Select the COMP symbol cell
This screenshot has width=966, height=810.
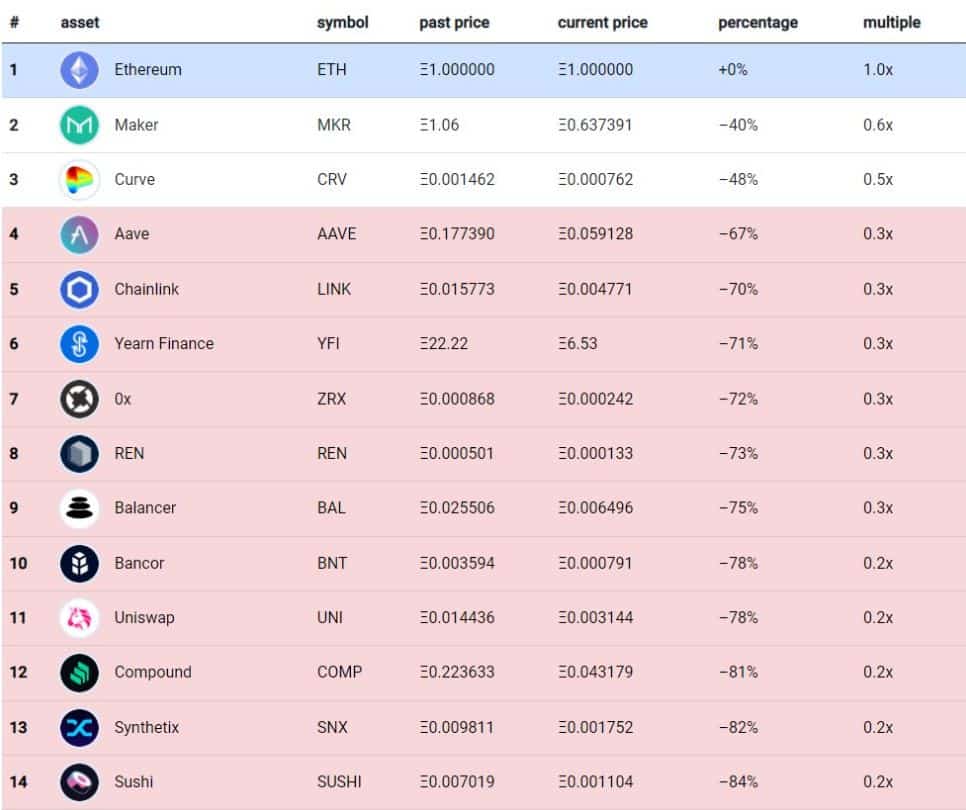pos(338,672)
